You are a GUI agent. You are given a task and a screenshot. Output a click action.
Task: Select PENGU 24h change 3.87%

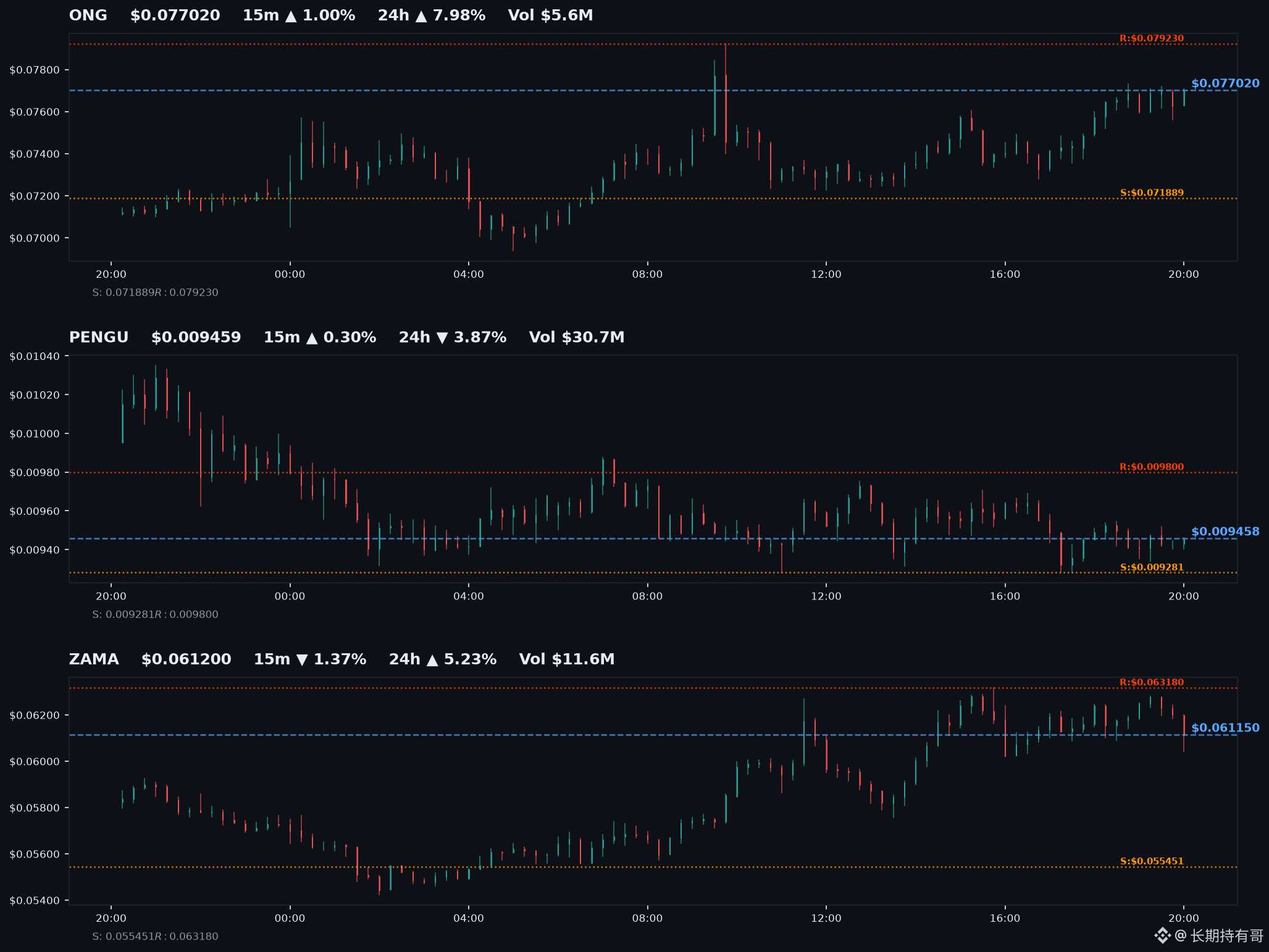453,338
